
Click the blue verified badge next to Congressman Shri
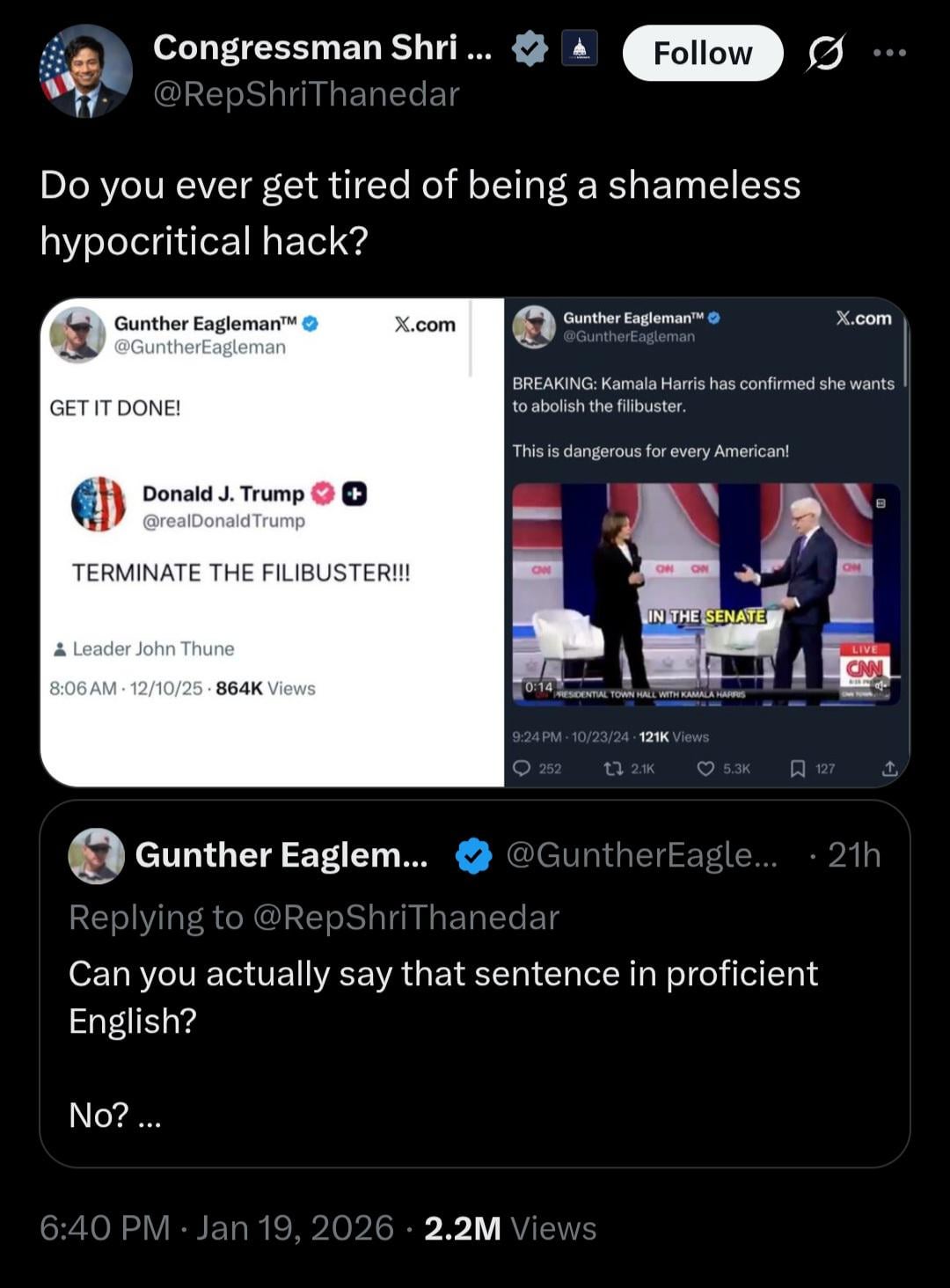530,48
